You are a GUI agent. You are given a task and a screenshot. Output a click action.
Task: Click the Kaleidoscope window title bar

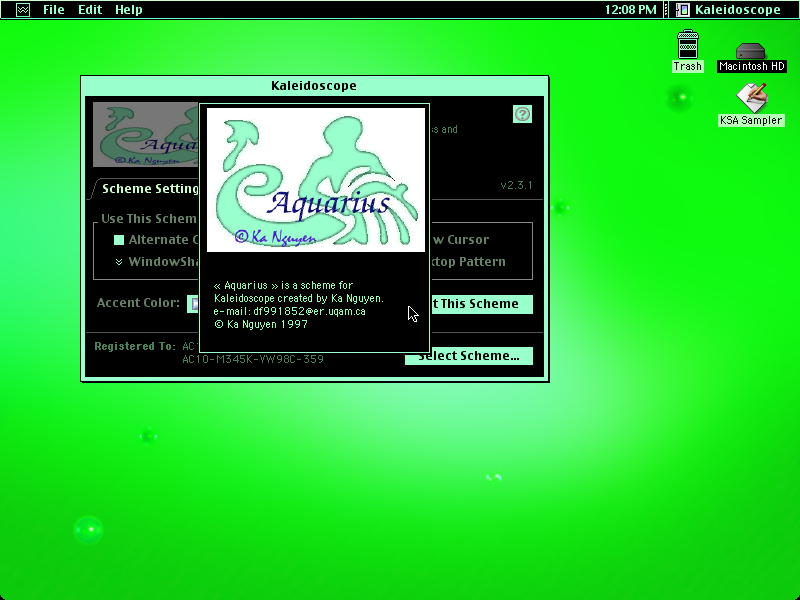314,86
